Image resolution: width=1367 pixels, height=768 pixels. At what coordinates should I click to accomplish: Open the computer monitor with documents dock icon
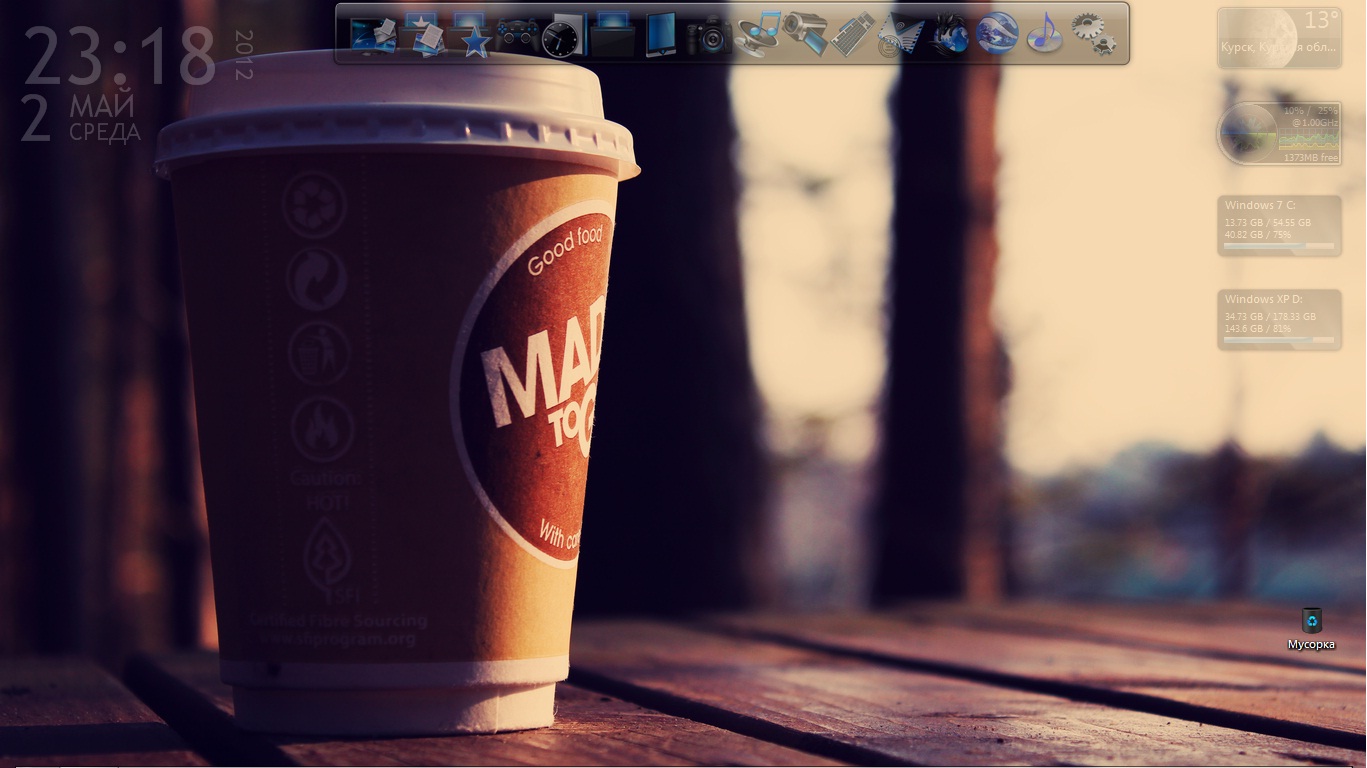(x=373, y=35)
